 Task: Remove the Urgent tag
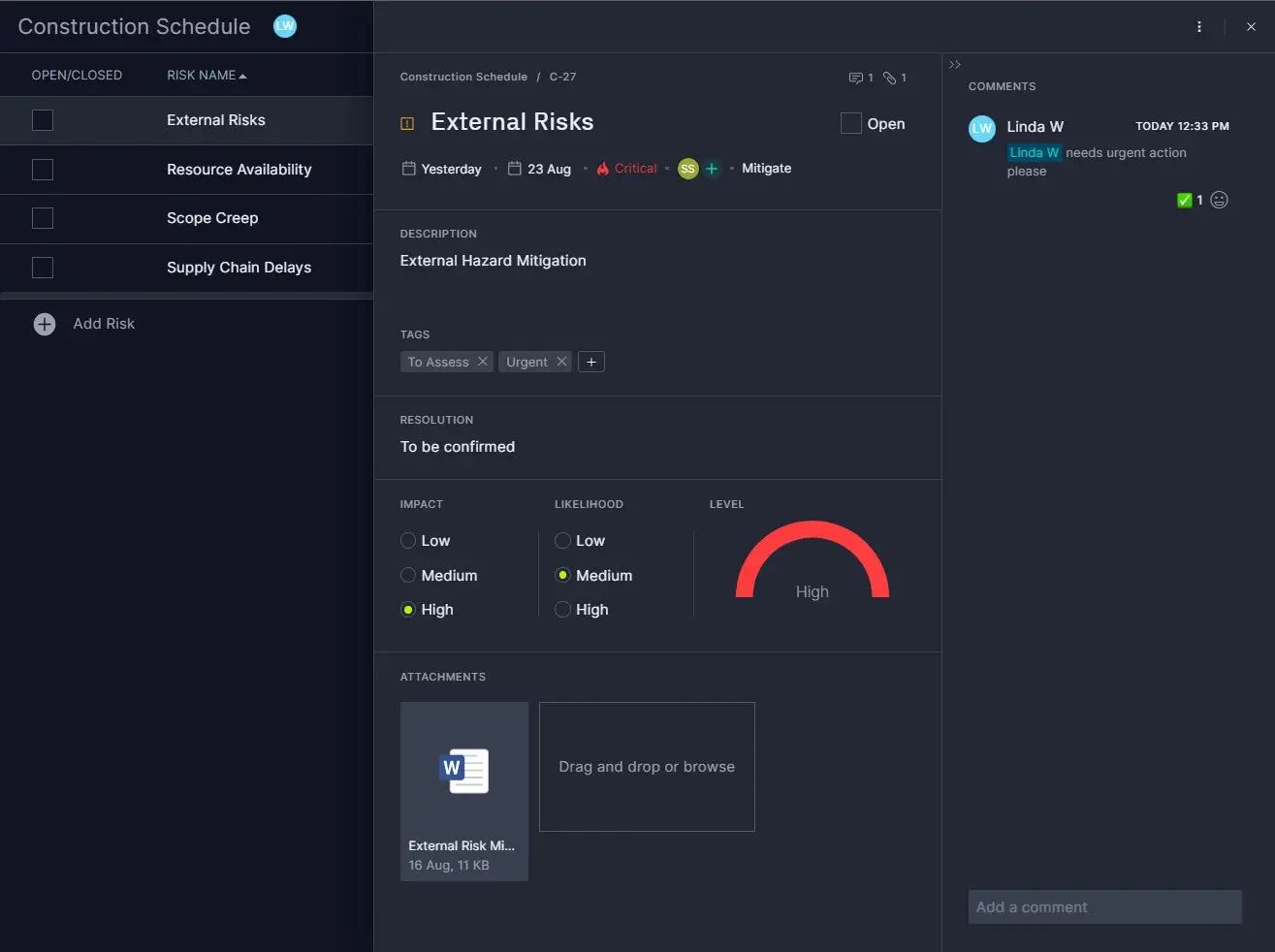(x=561, y=362)
